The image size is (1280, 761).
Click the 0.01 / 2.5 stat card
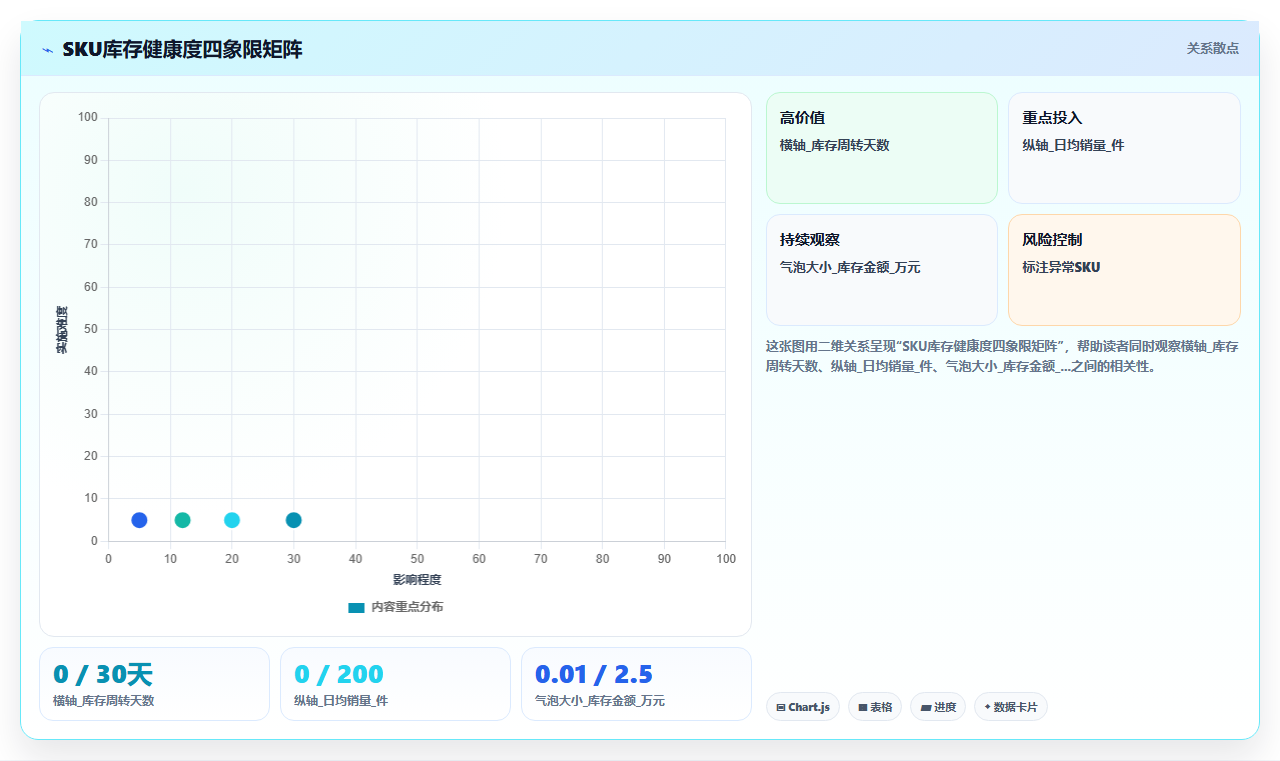pos(636,684)
